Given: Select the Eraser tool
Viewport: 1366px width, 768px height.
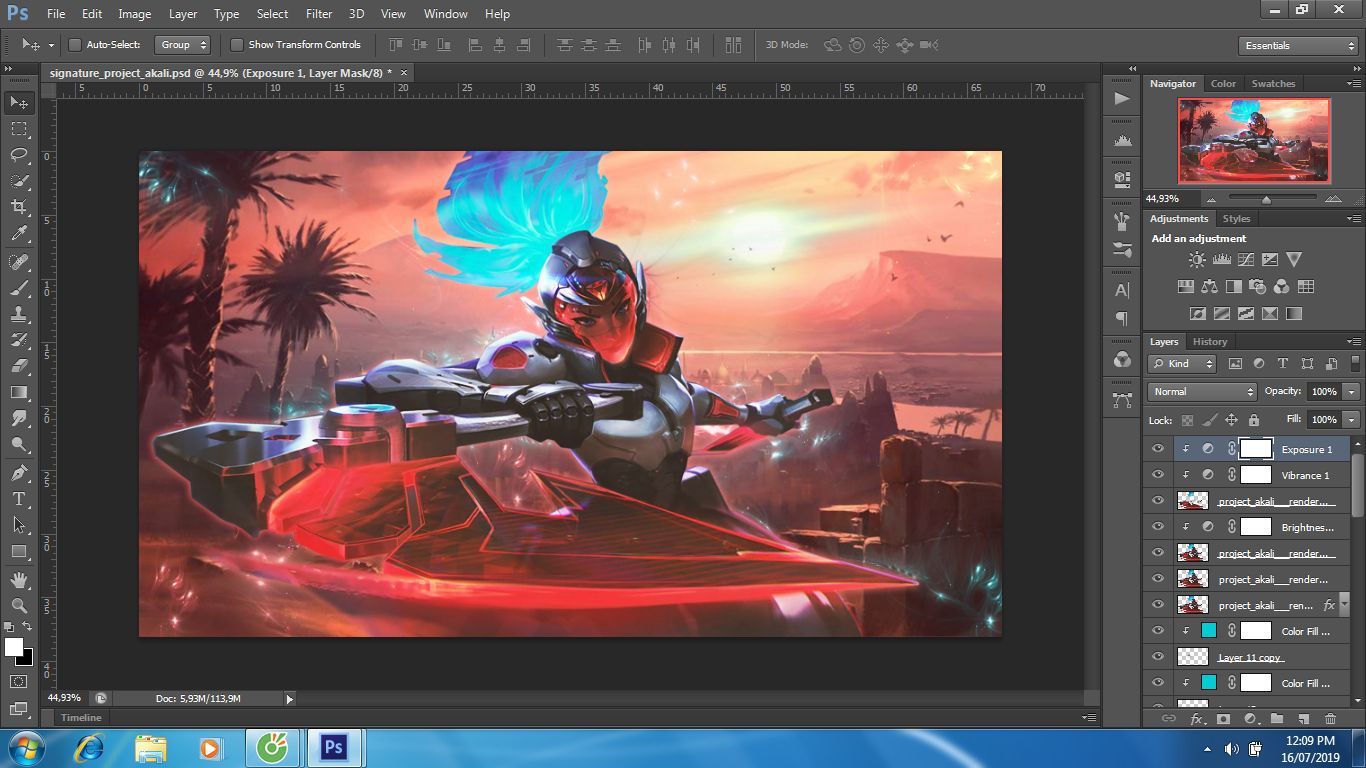Looking at the screenshot, I should (x=19, y=366).
